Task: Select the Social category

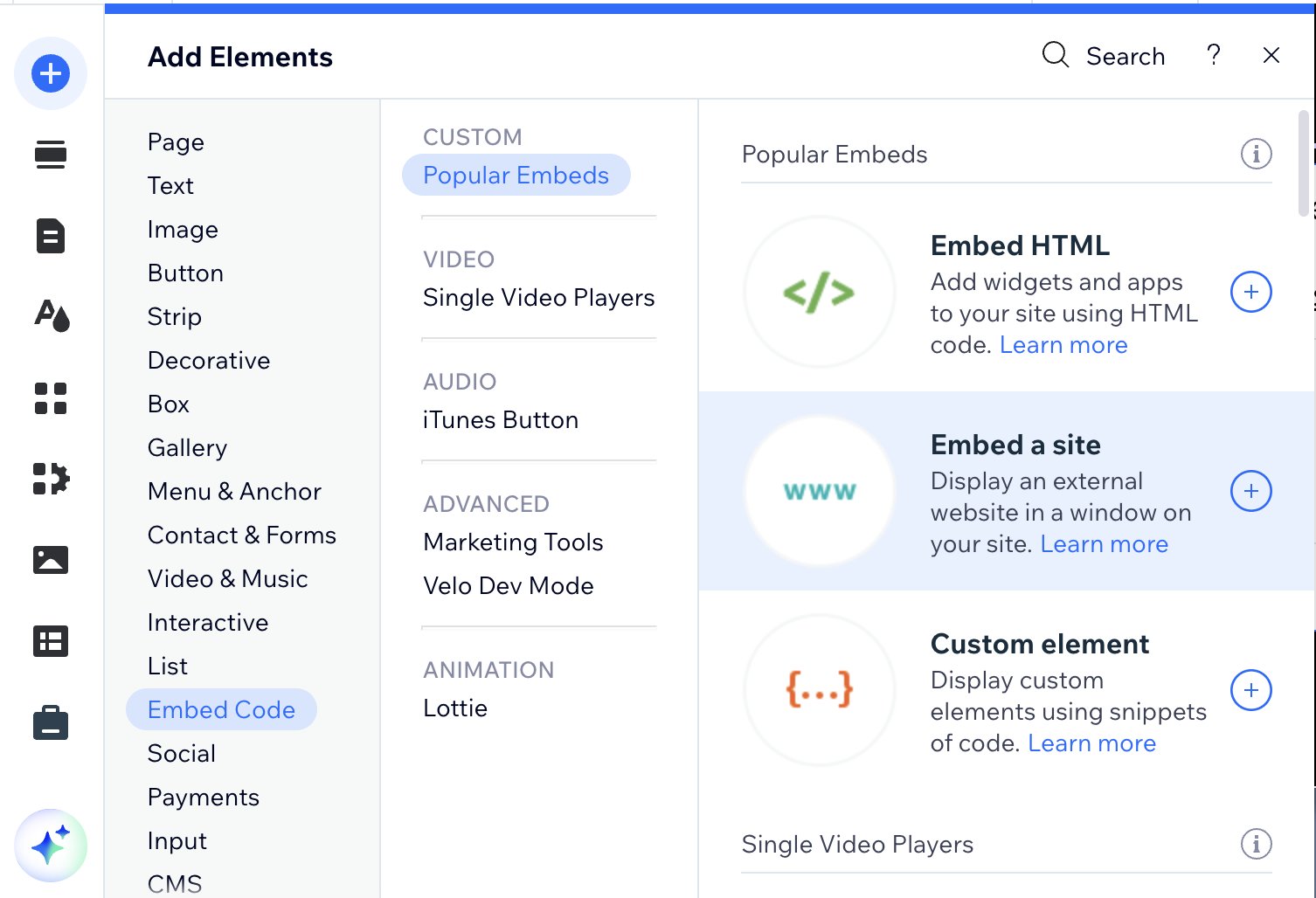Action: tap(182, 754)
